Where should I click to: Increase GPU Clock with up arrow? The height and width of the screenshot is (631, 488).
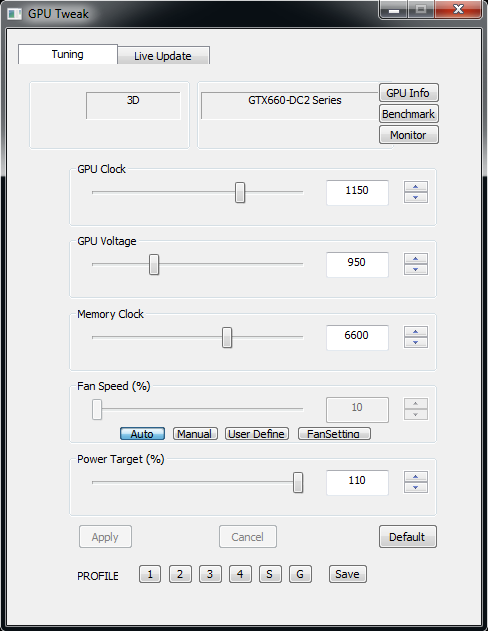pos(416,187)
